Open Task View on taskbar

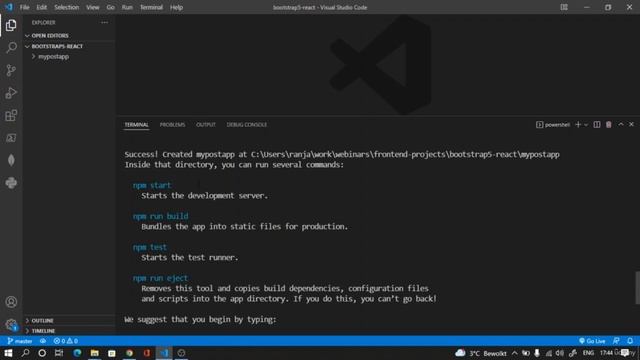point(59,353)
